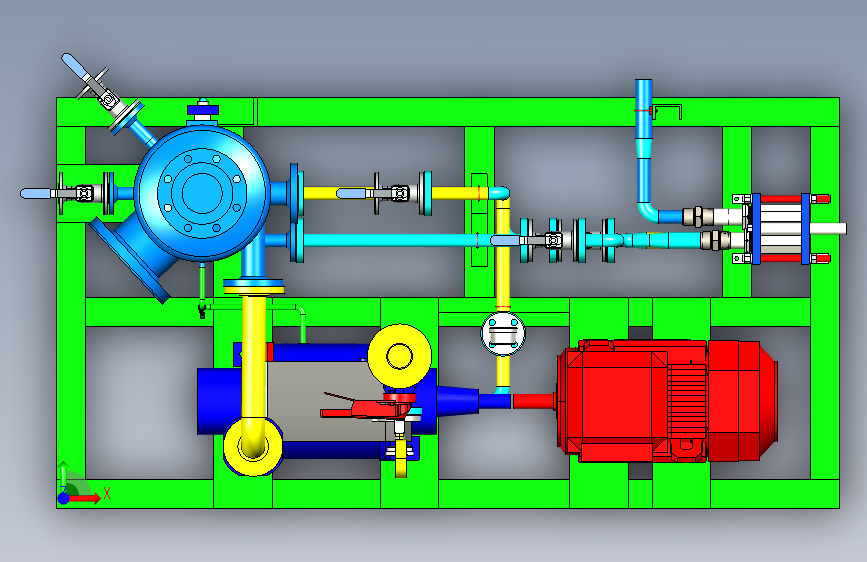Select the dark blue cap on top of the vessel

click(x=203, y=110)
